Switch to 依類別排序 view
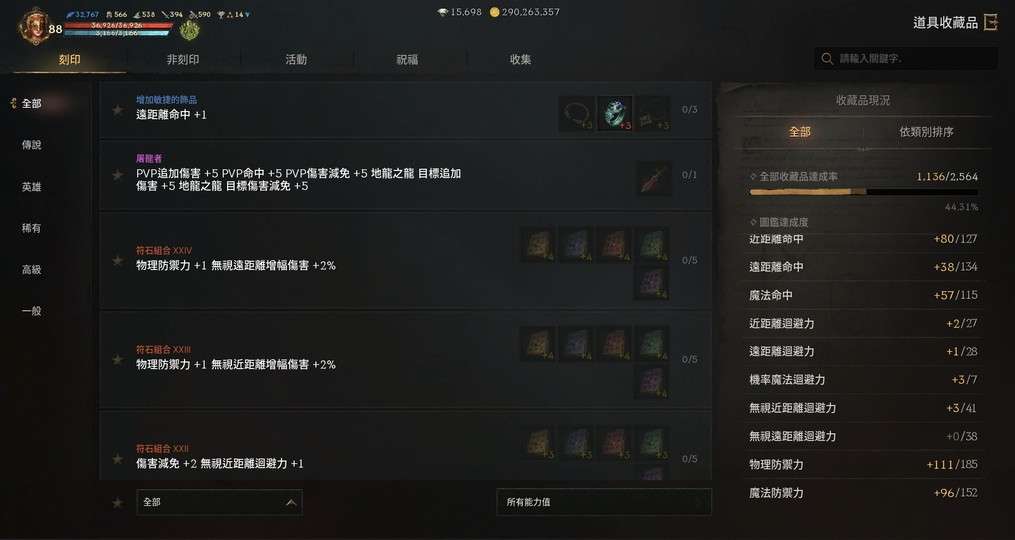The width and height of the screenshot is (1015, 540). pyautogui.click(x=926, y=132)
